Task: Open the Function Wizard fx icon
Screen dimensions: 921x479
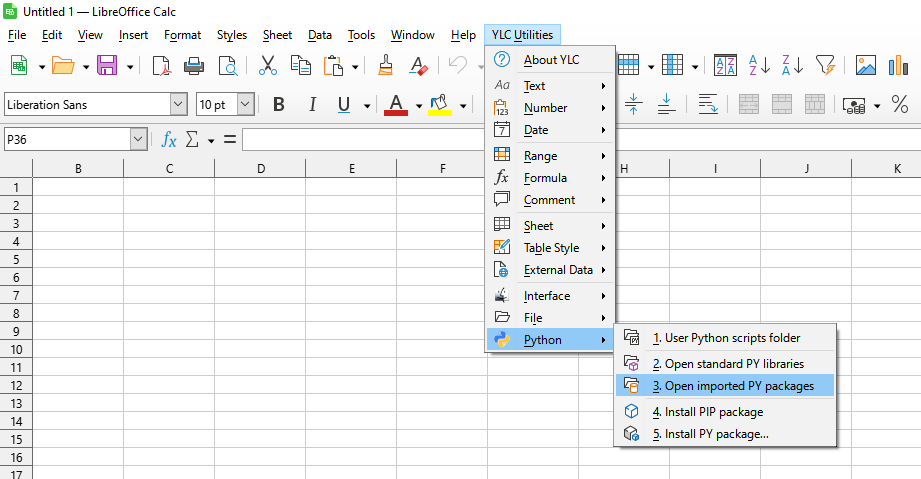Action: [x=169, y=140]
